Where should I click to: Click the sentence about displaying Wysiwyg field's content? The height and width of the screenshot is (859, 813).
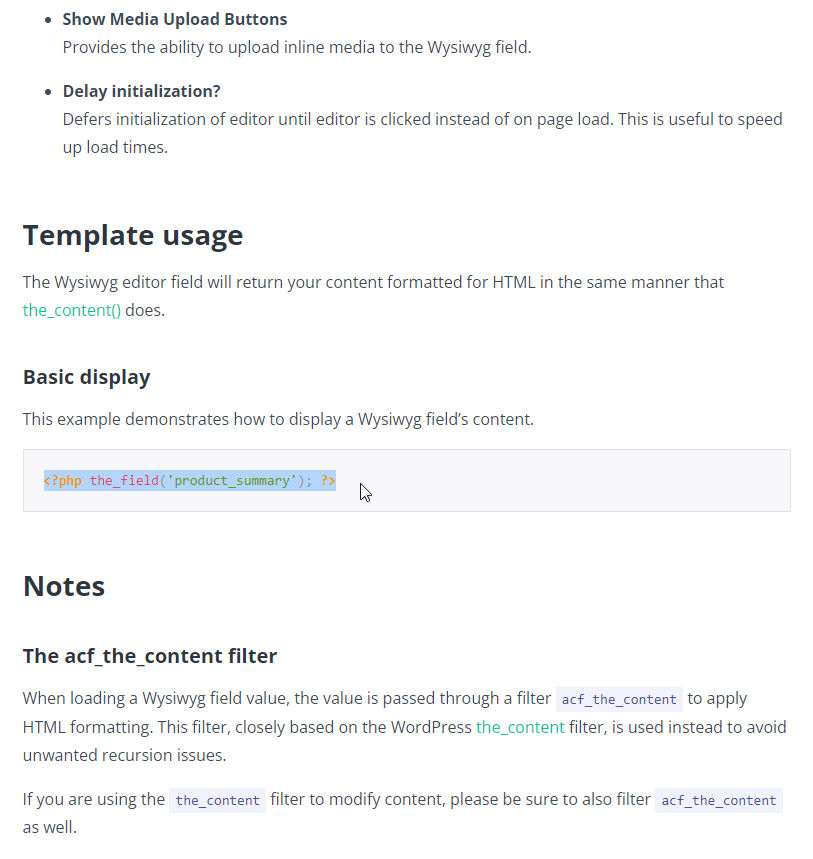click(278, 419)
